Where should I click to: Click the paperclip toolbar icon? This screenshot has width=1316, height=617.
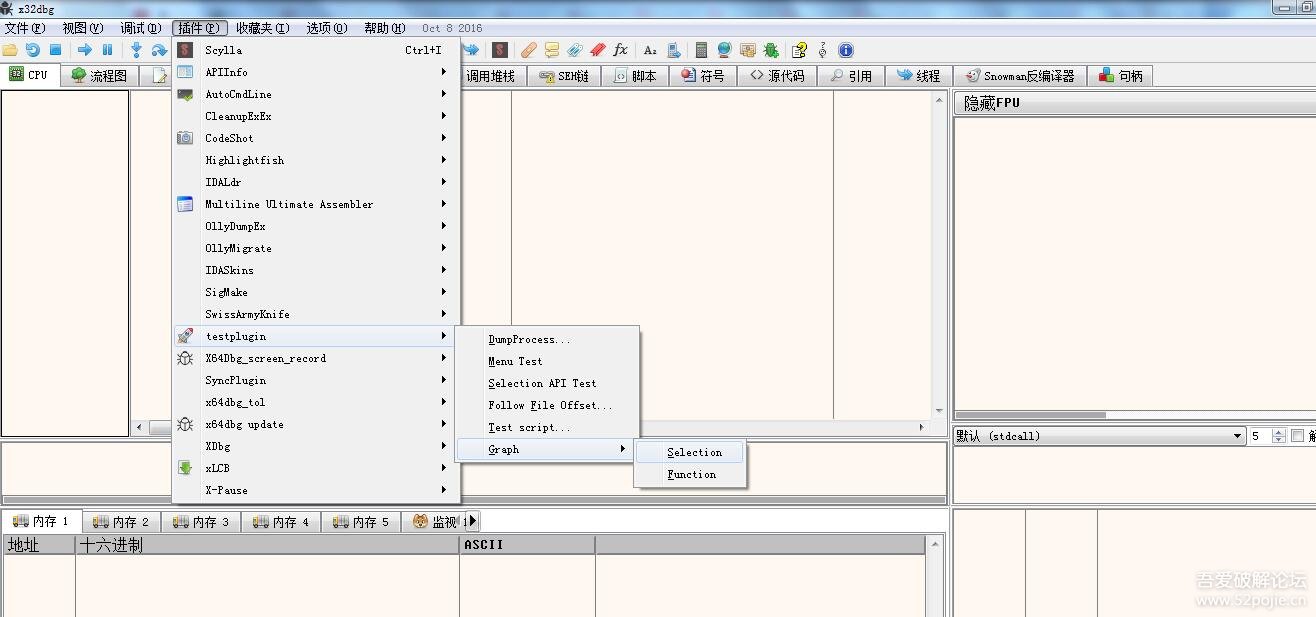pyautogui.click(x=575, y=50)
